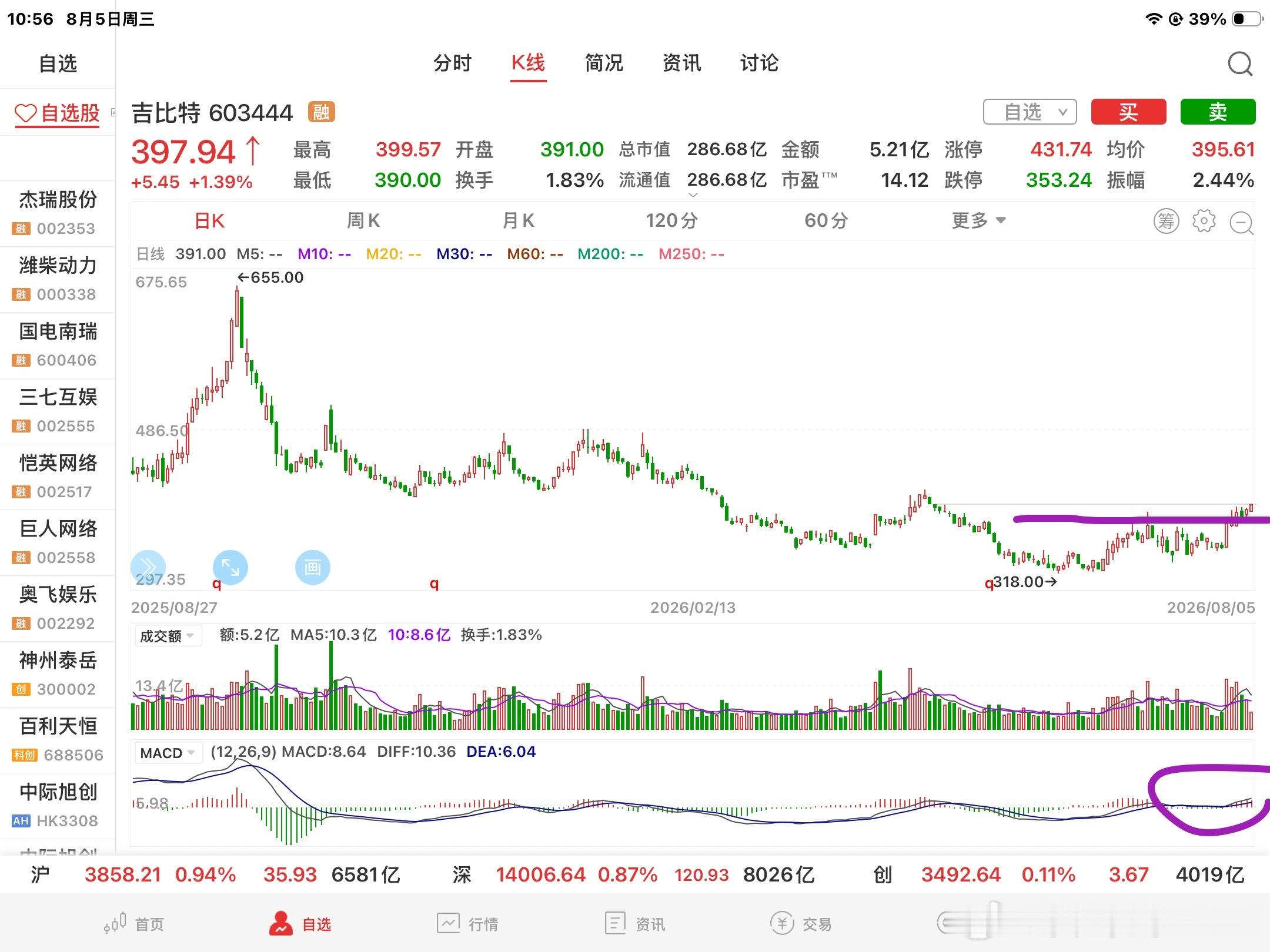Open 中际旭创 HK3308 in watchlist

tap(58, 806)
